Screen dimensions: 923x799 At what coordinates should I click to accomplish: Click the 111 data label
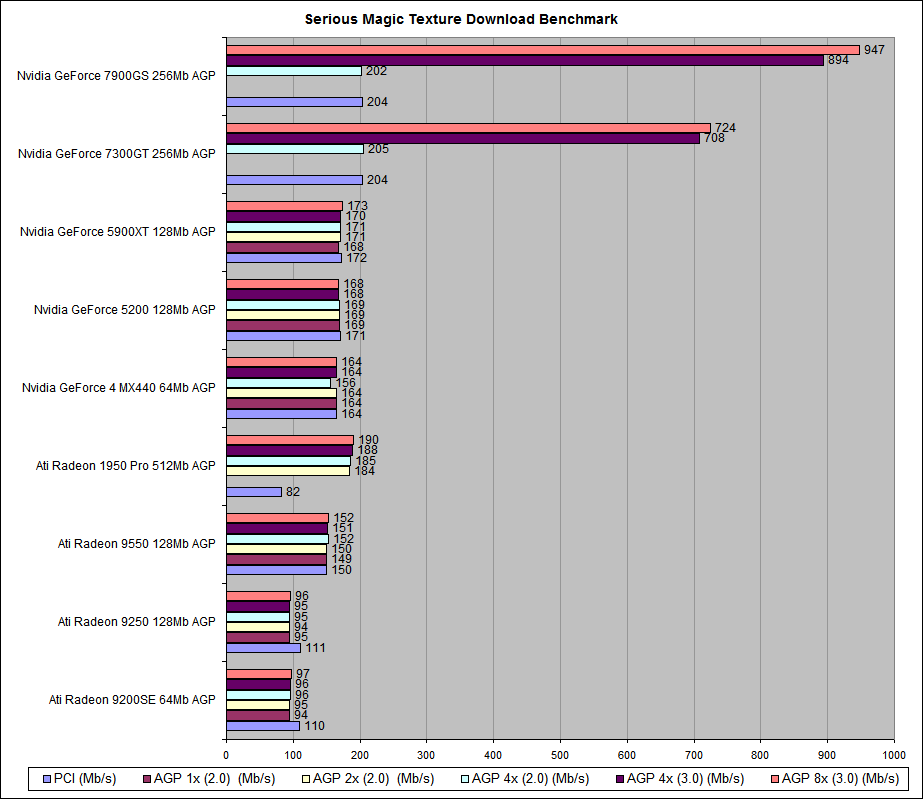[316, 648]
